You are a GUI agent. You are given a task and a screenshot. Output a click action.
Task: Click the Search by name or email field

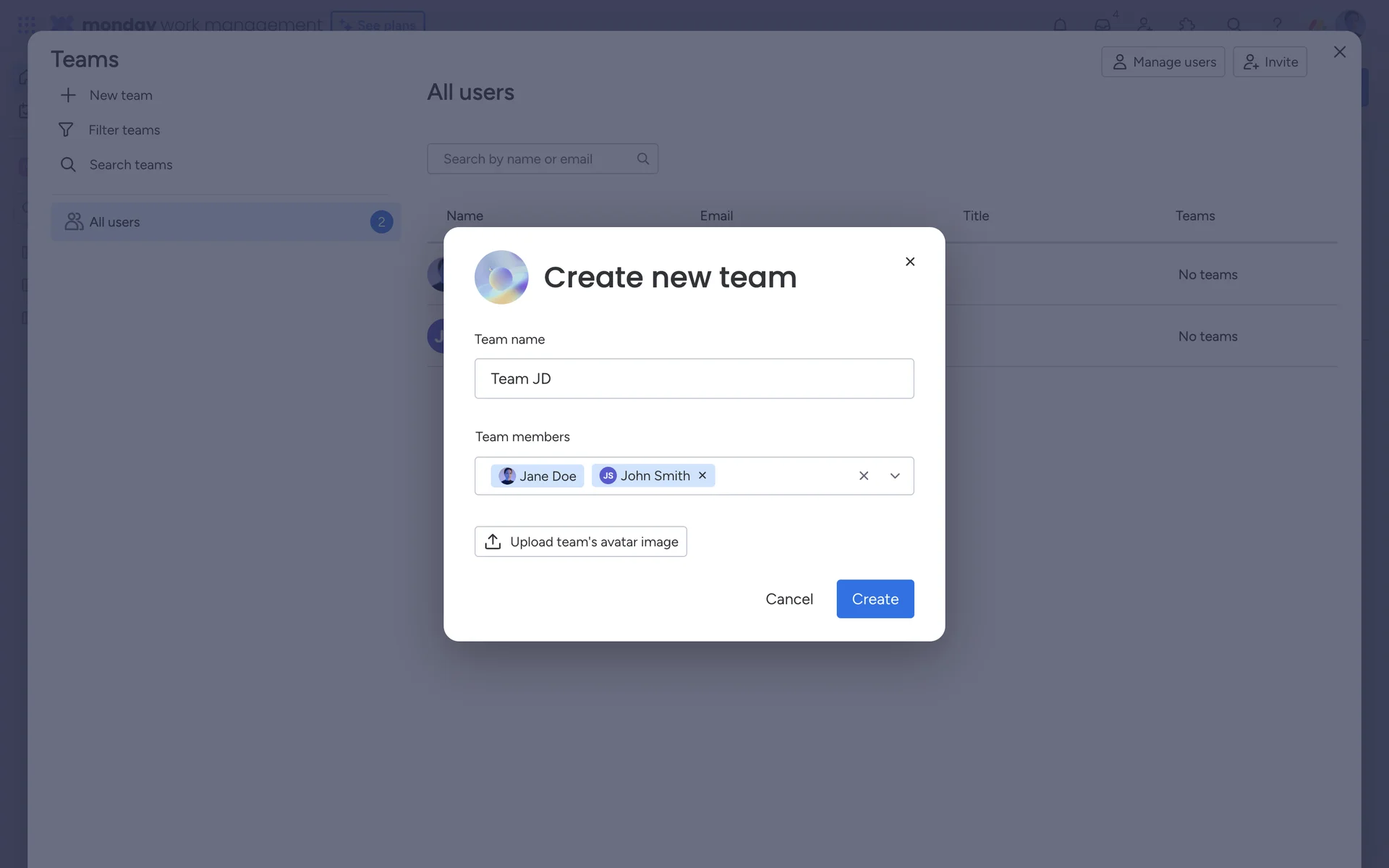click(x=543, y=159)
